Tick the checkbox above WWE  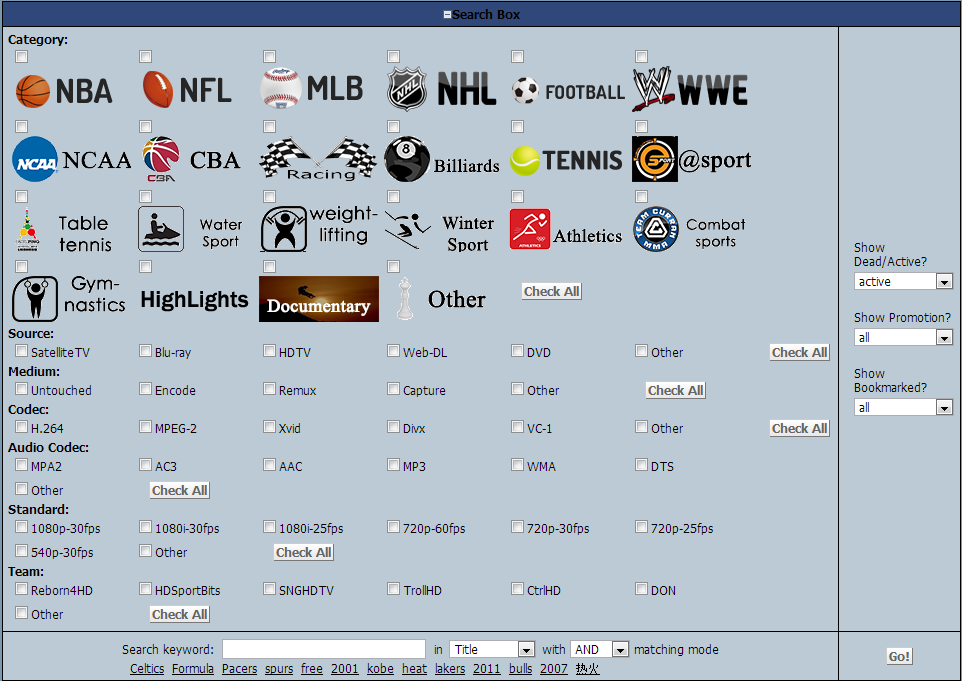click(x=641, y=56)
